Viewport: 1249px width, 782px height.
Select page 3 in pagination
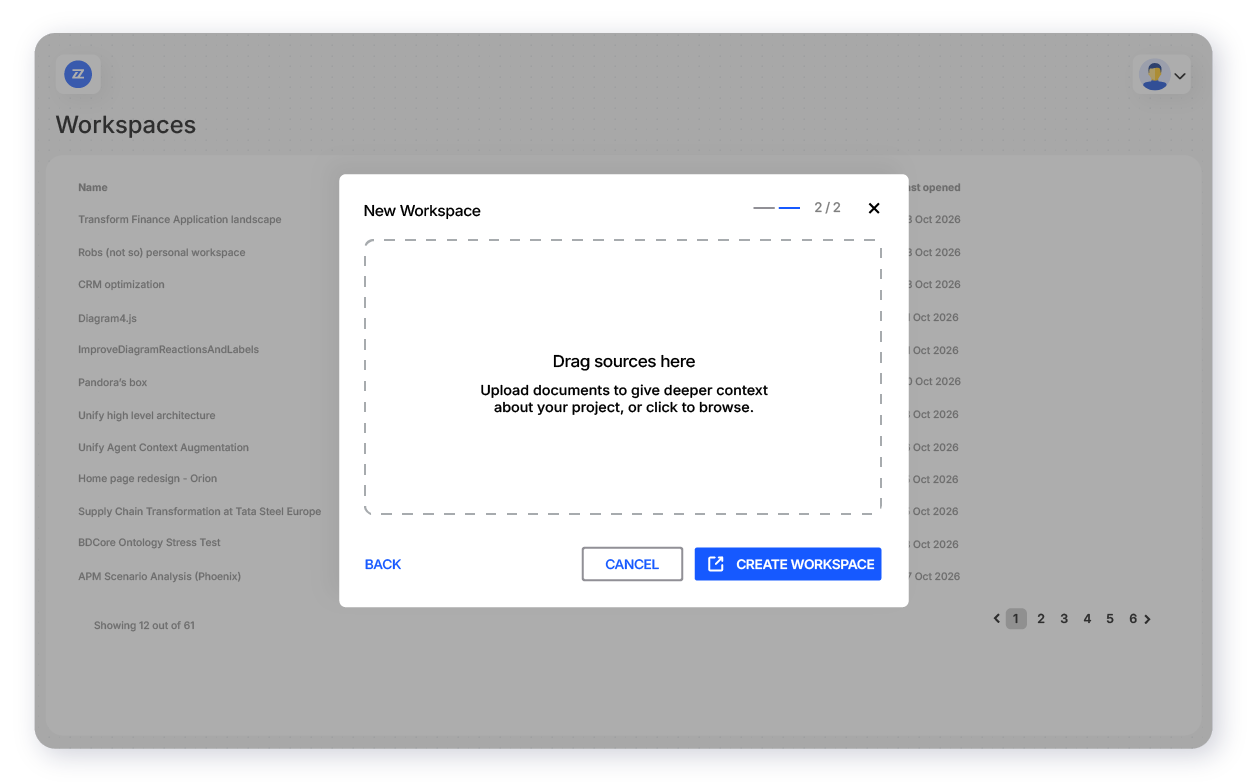(1064, 619)
